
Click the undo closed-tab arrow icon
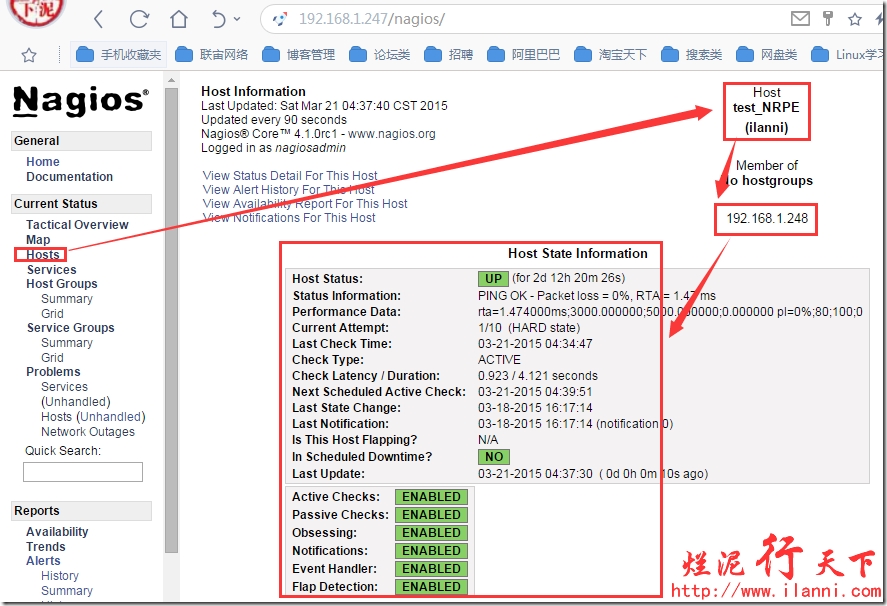point(218,19)
